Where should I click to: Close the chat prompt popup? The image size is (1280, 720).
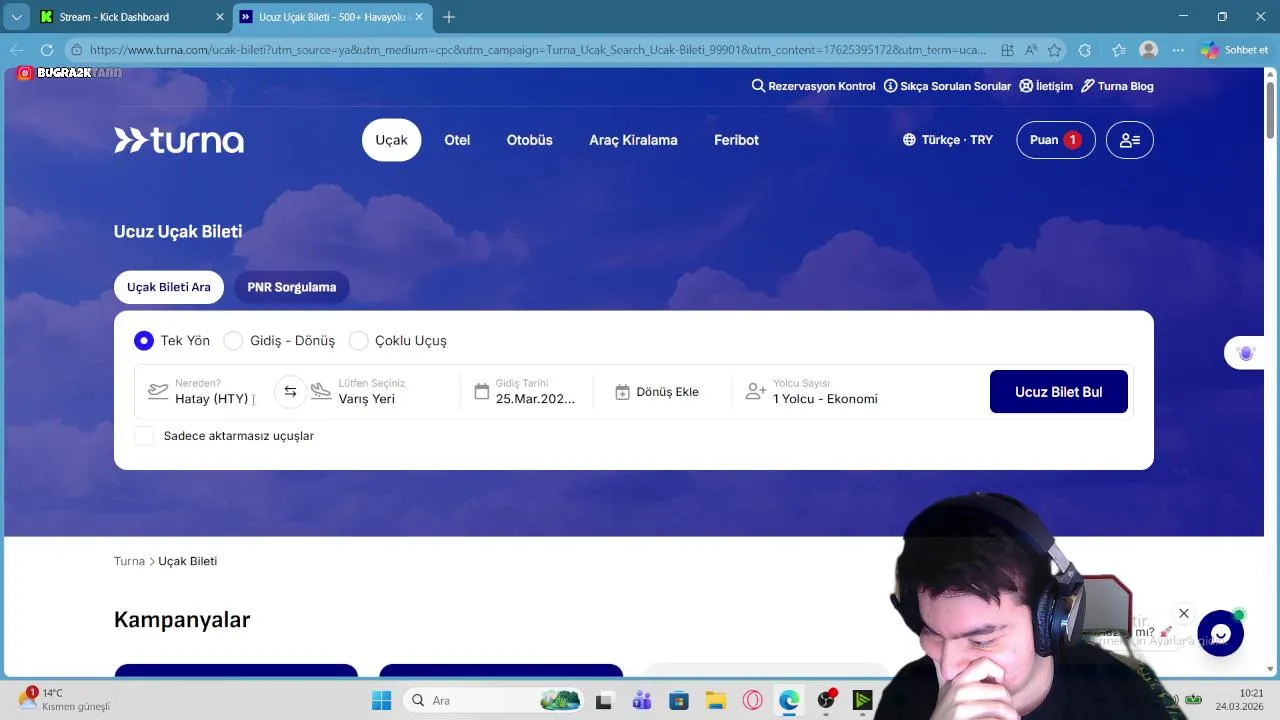(1184, 613)
